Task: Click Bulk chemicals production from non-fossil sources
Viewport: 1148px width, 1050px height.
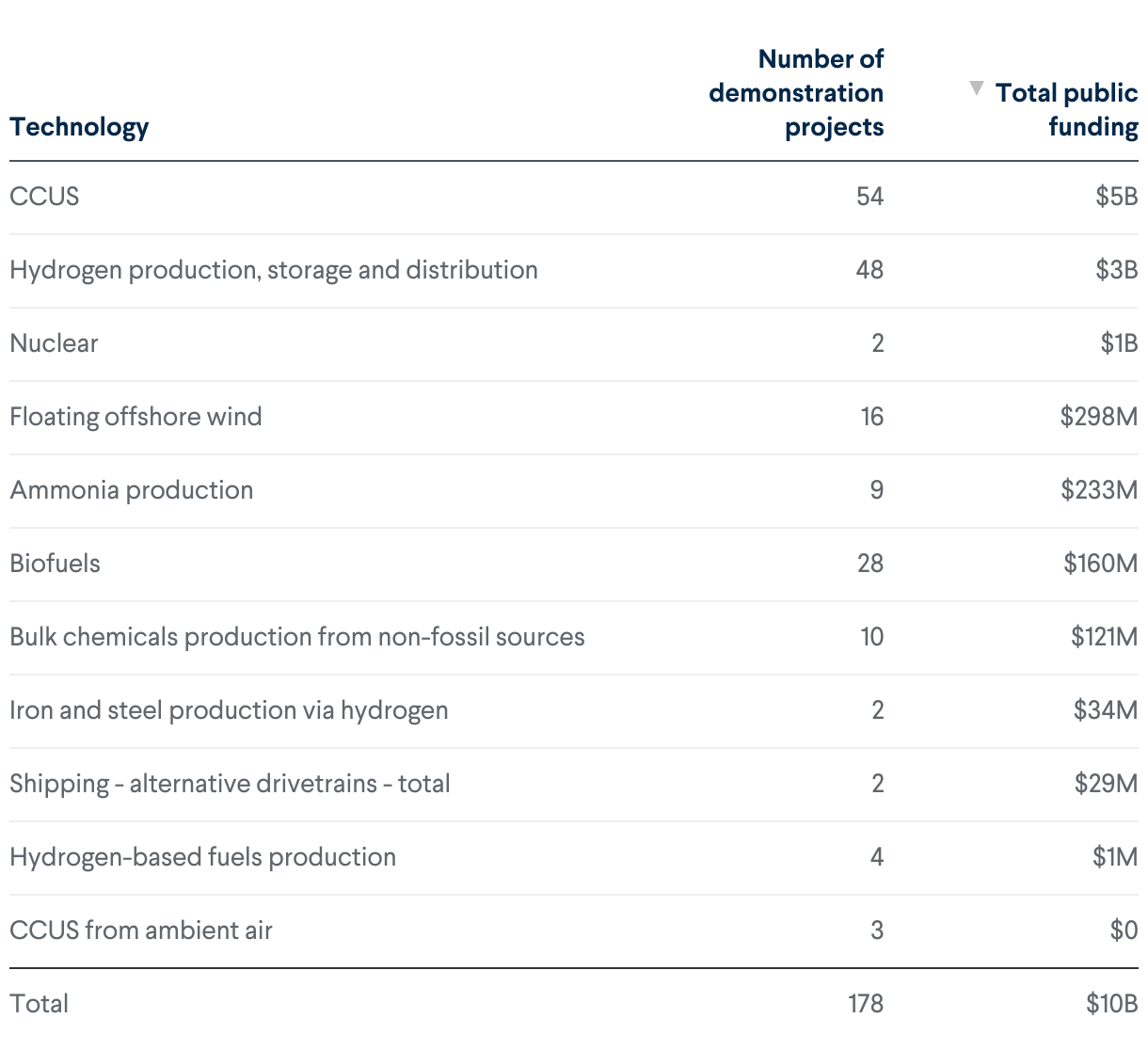Action: 297,637
